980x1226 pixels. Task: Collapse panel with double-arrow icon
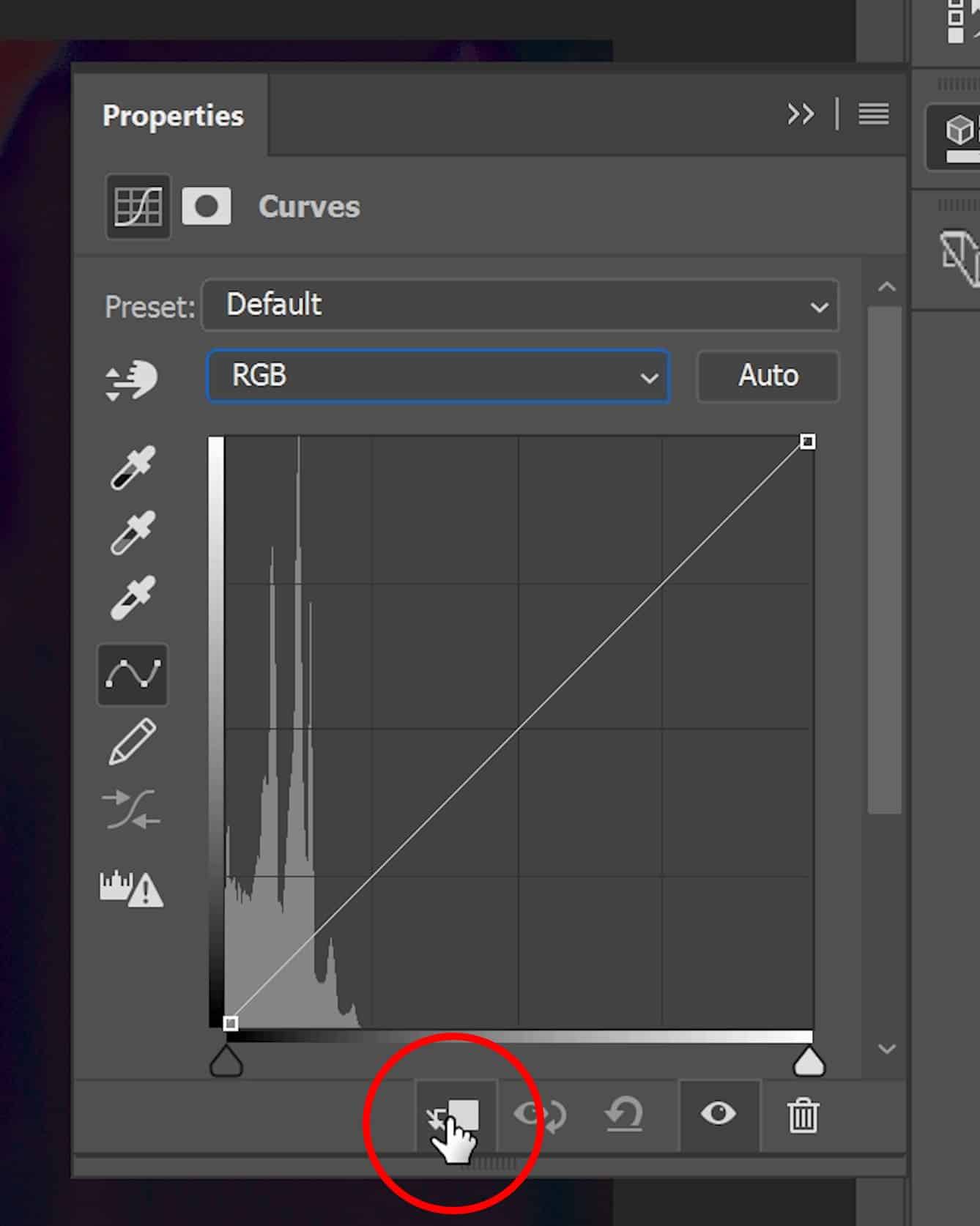pyautogui.click(x=801, y=114)
